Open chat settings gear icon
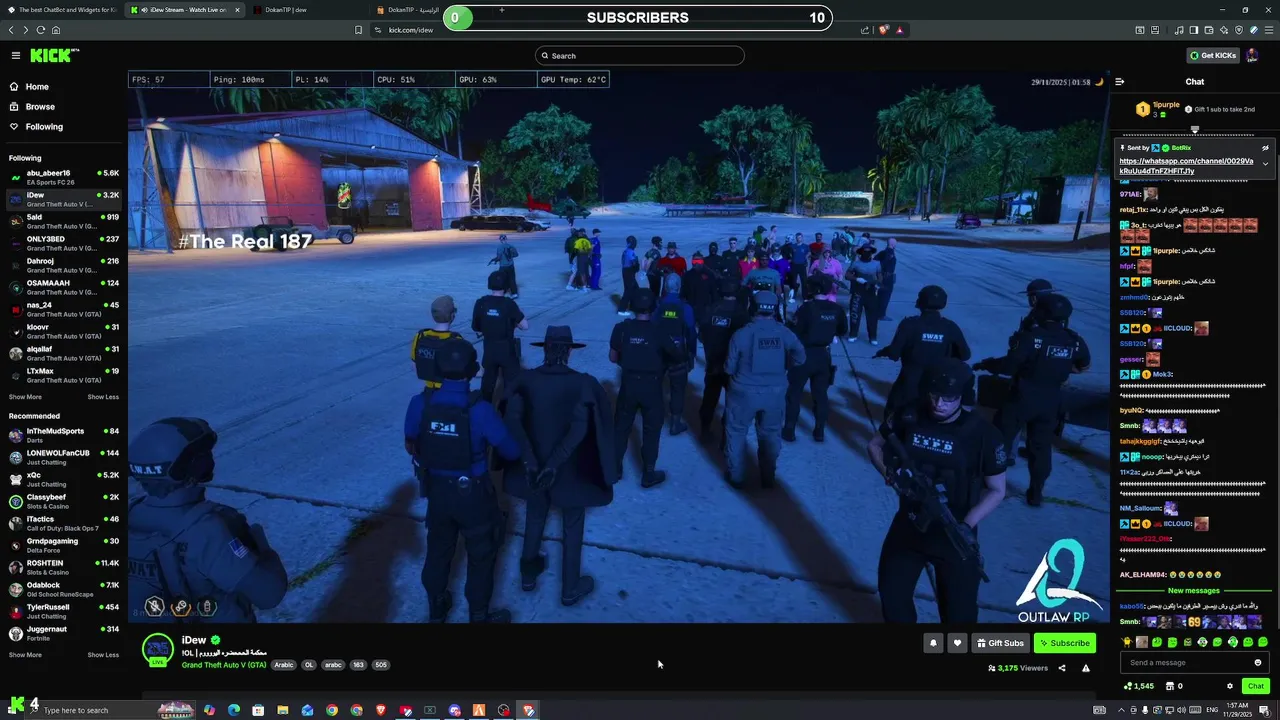Image resolution: width=1280 pixels, height=720 pixels. coord(1230,686)
